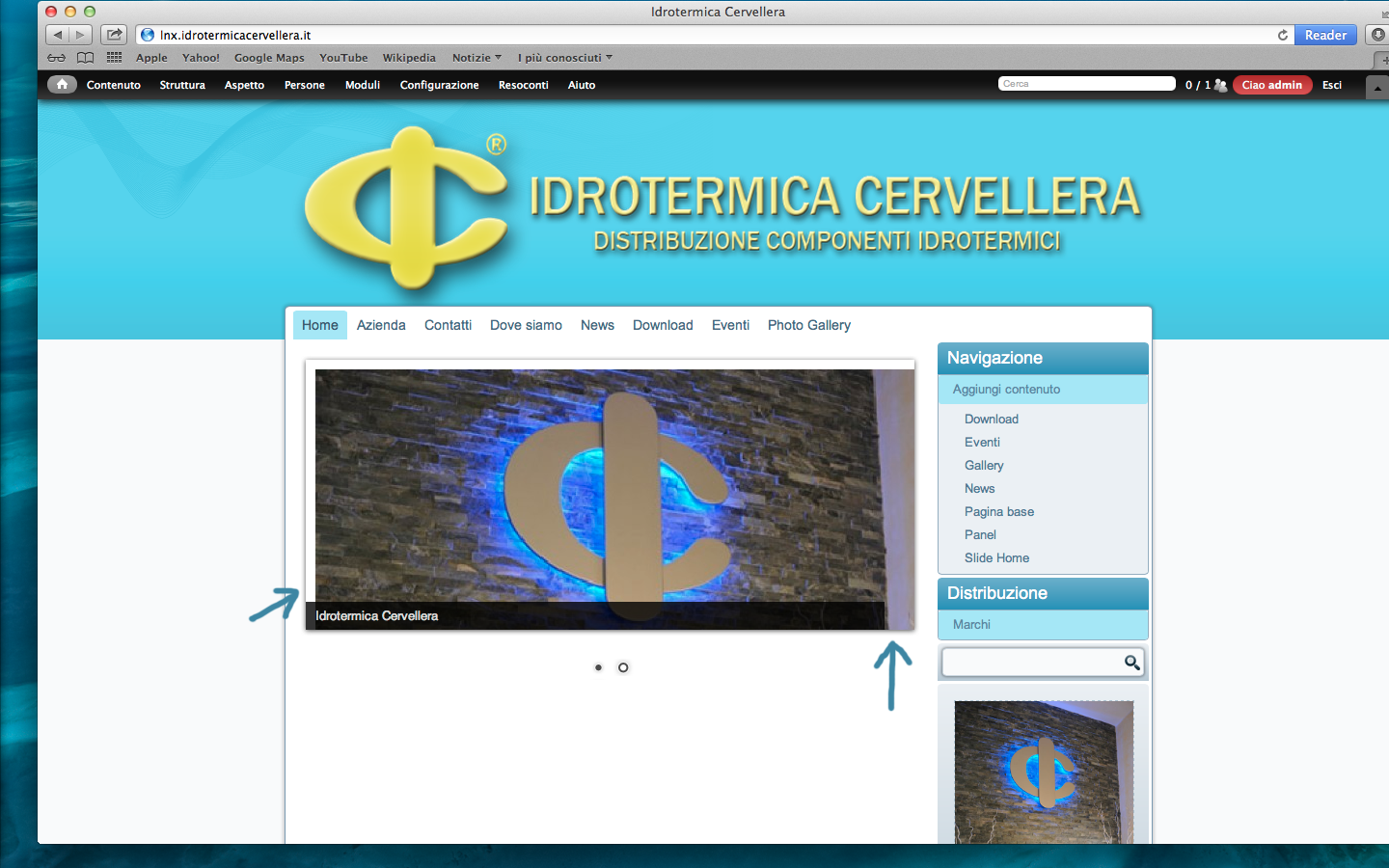Click the site globe icon in address bar

point(148,35)
